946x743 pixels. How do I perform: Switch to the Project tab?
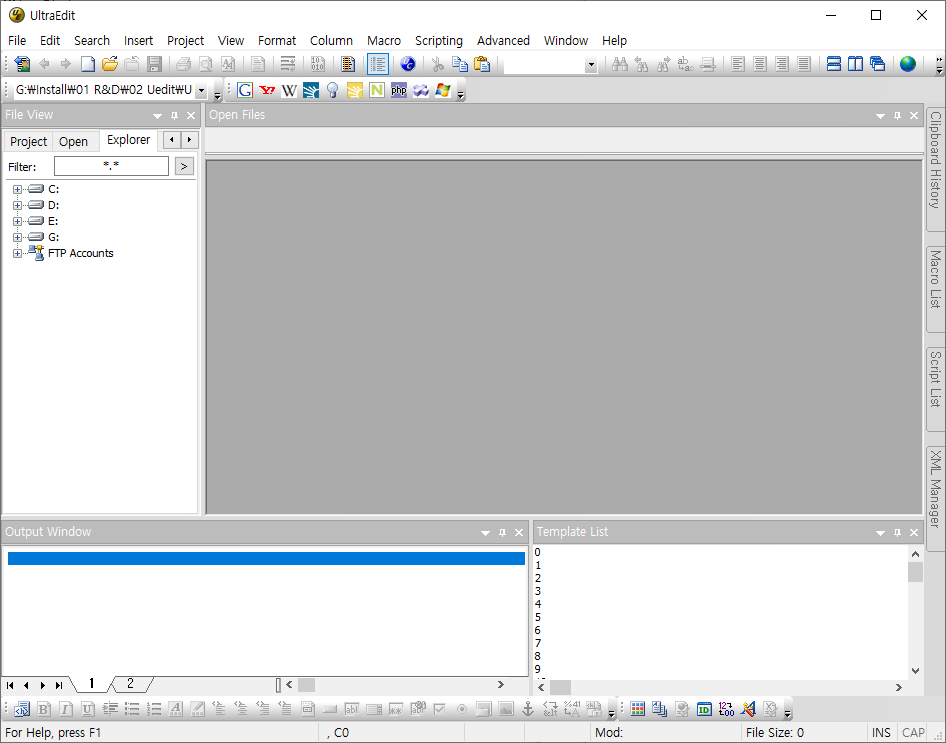[28, 142]
